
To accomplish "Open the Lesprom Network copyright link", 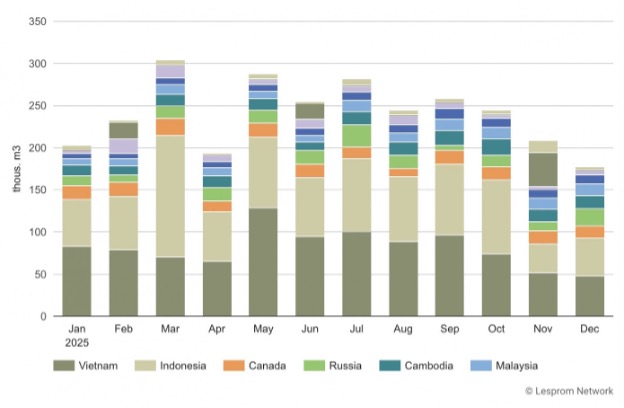I will point(564,392).
